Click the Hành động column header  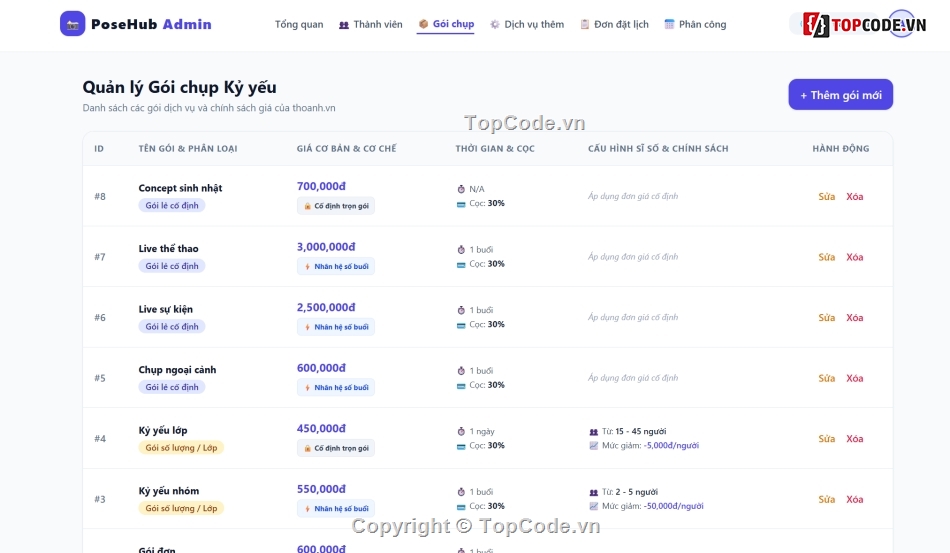pyautogui.click(x=840, y=148)
